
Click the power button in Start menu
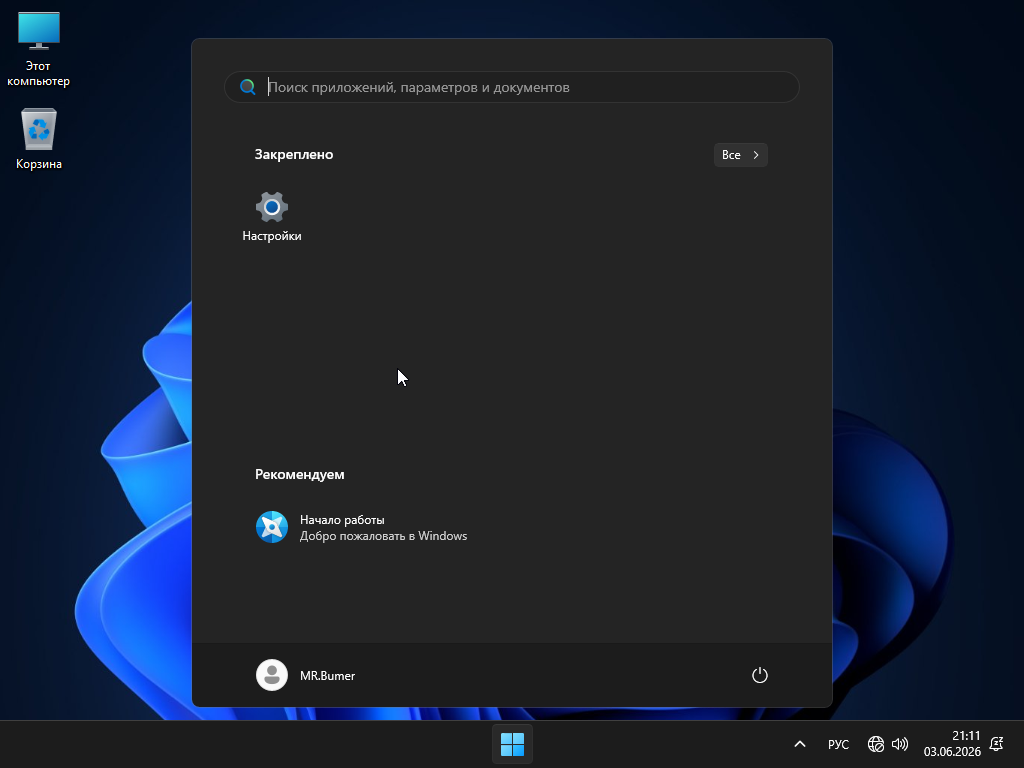[x=760, y=675]
